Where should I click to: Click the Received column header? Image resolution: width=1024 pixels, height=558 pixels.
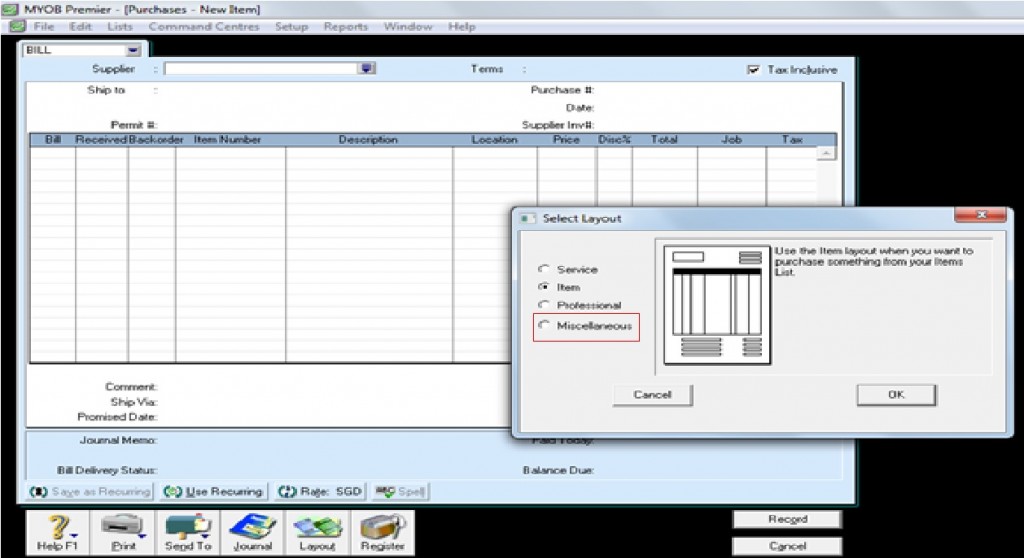coord(101,139)
